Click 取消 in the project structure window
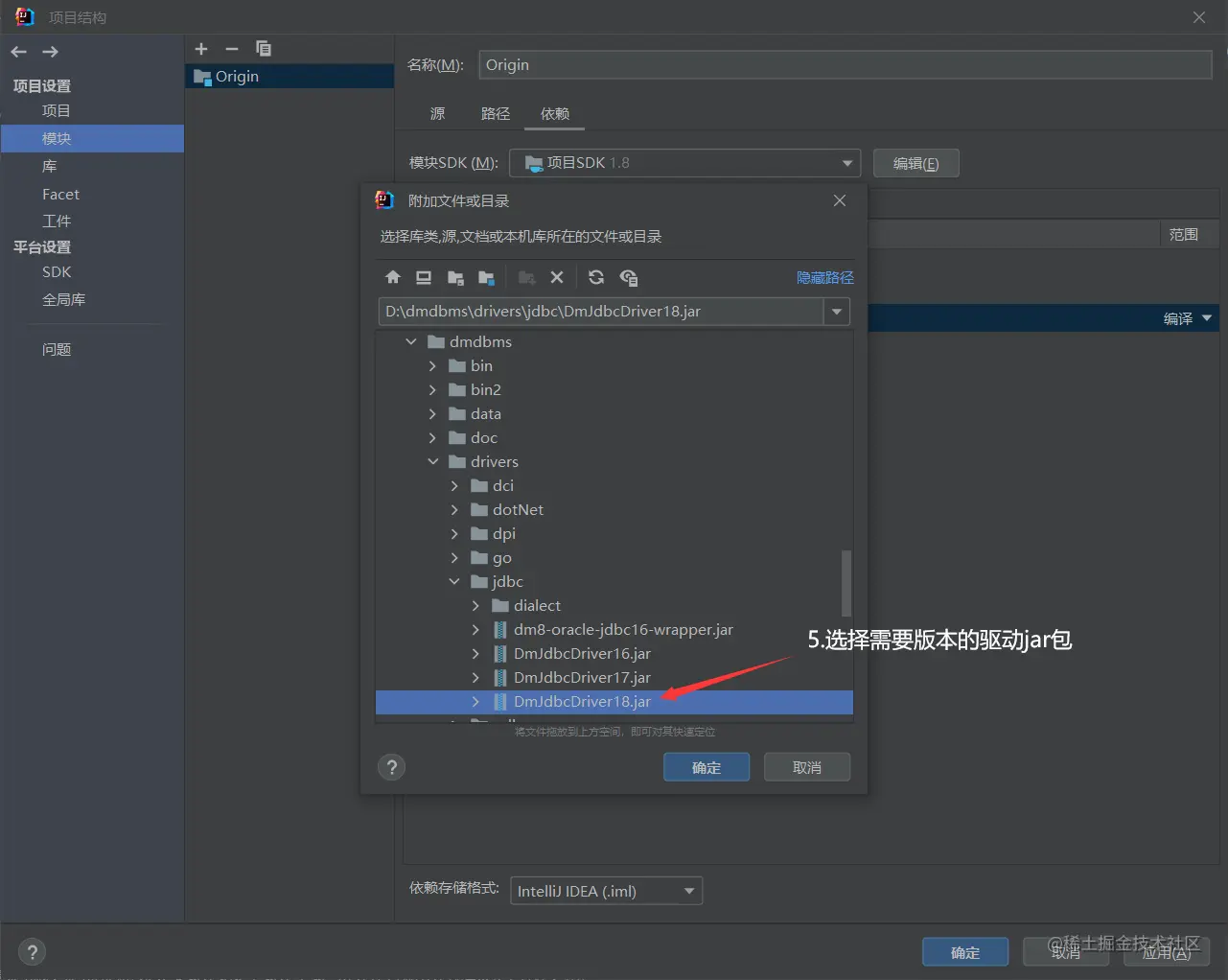This screenshot has height=980, width=1228. click(x=1066, y=952)
